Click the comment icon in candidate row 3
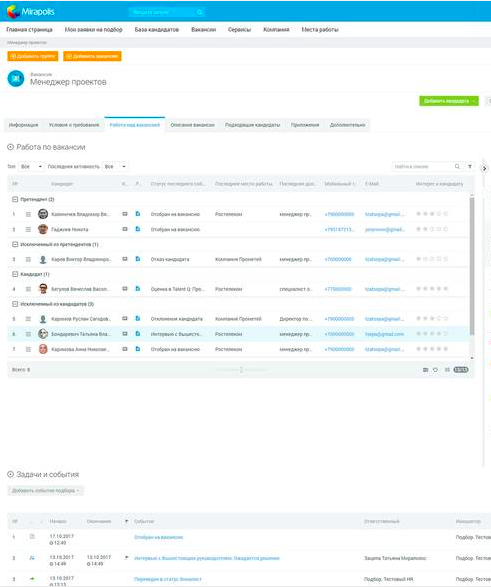 pos(125,259)
